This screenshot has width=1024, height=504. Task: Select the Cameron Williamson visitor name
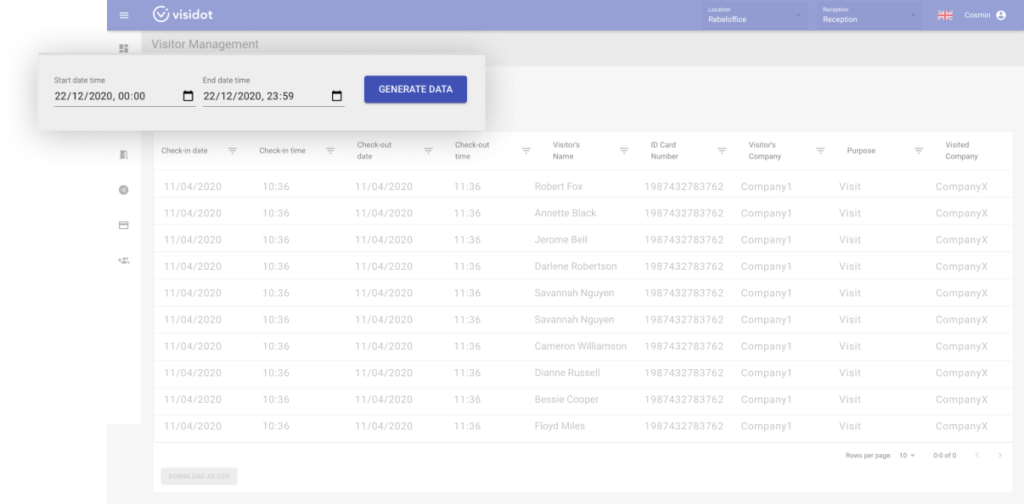(x=581, y=346)
